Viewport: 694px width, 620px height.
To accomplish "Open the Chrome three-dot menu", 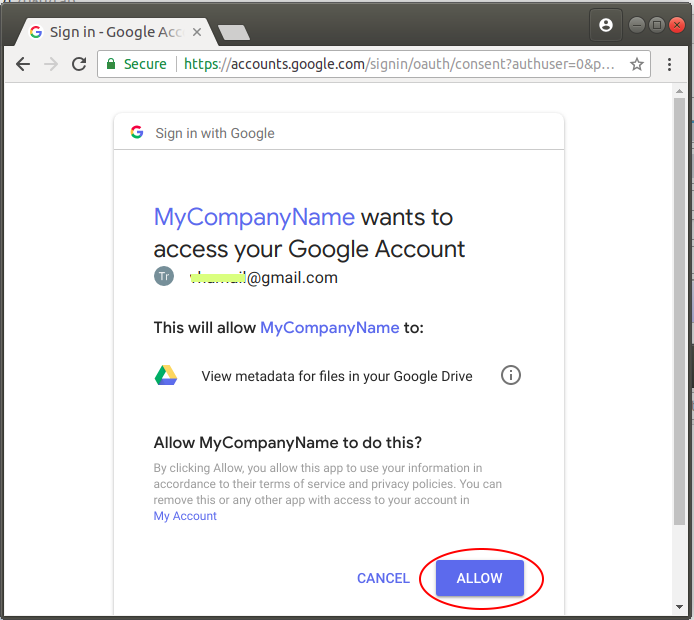I will coord(669,64).
